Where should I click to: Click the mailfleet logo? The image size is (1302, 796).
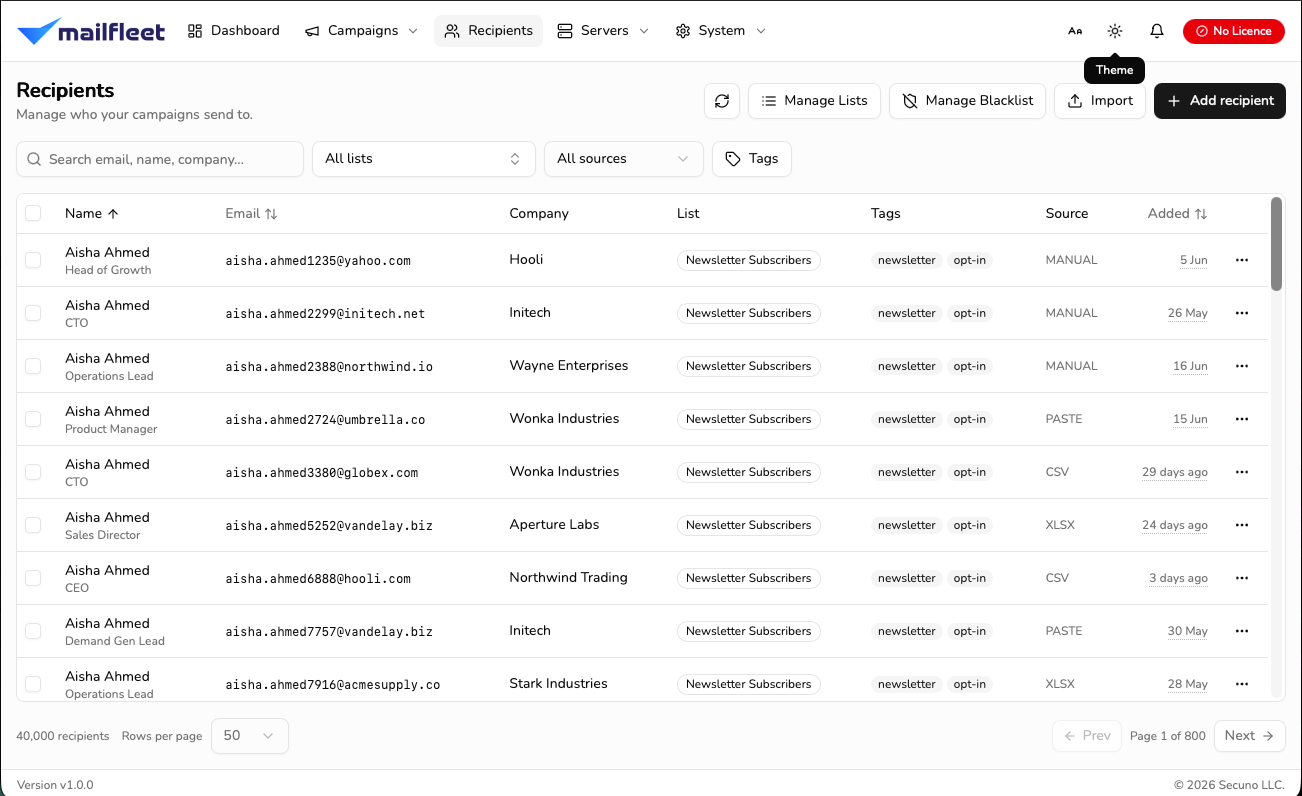click(91, 31)
